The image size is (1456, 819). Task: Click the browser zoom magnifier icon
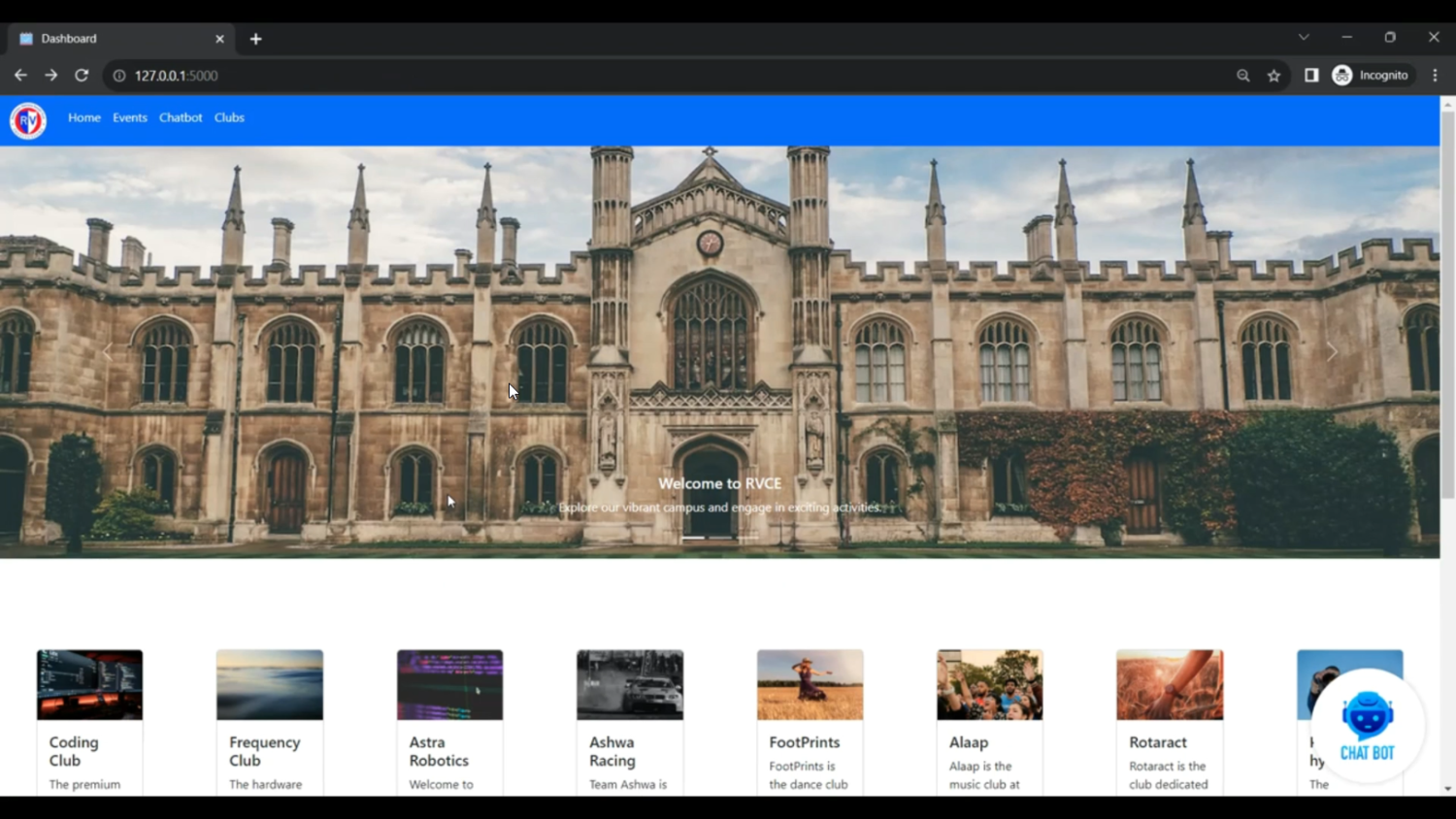pyautogui.click(x=1242, y=76)
